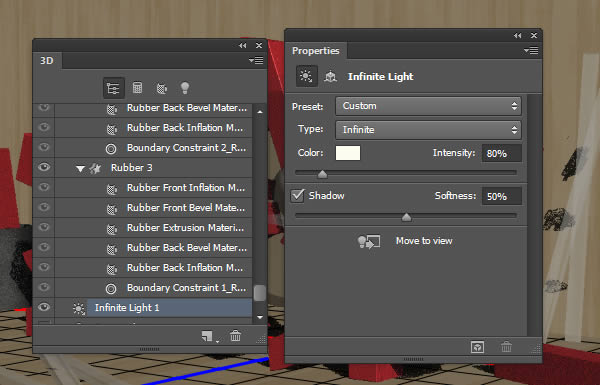600x385 pixels.
Task: Click the Infinite Light 1 sun icon
Action: [x=78, y=308]
